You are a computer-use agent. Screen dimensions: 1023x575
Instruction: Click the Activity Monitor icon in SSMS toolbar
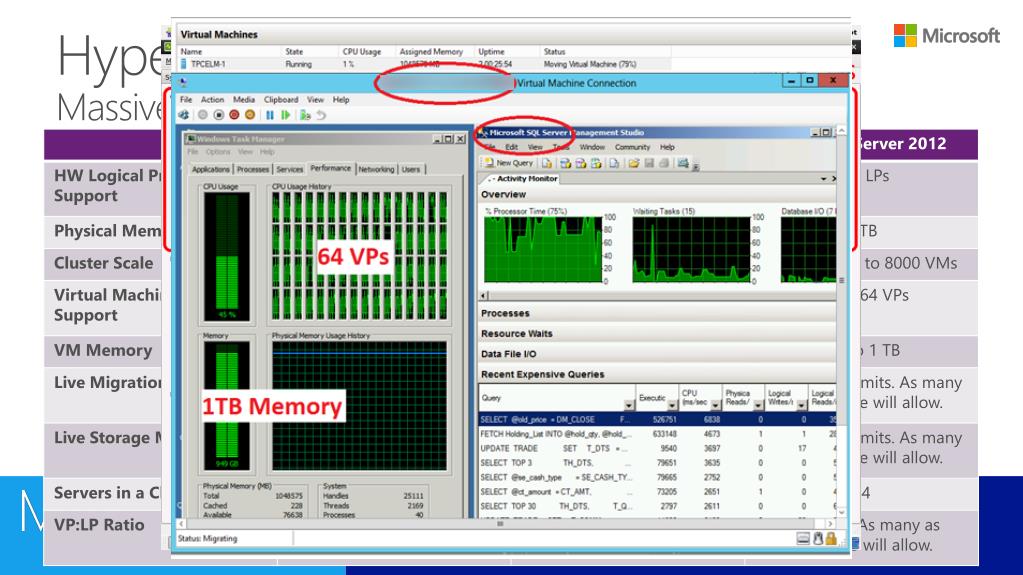pos(683,163)
